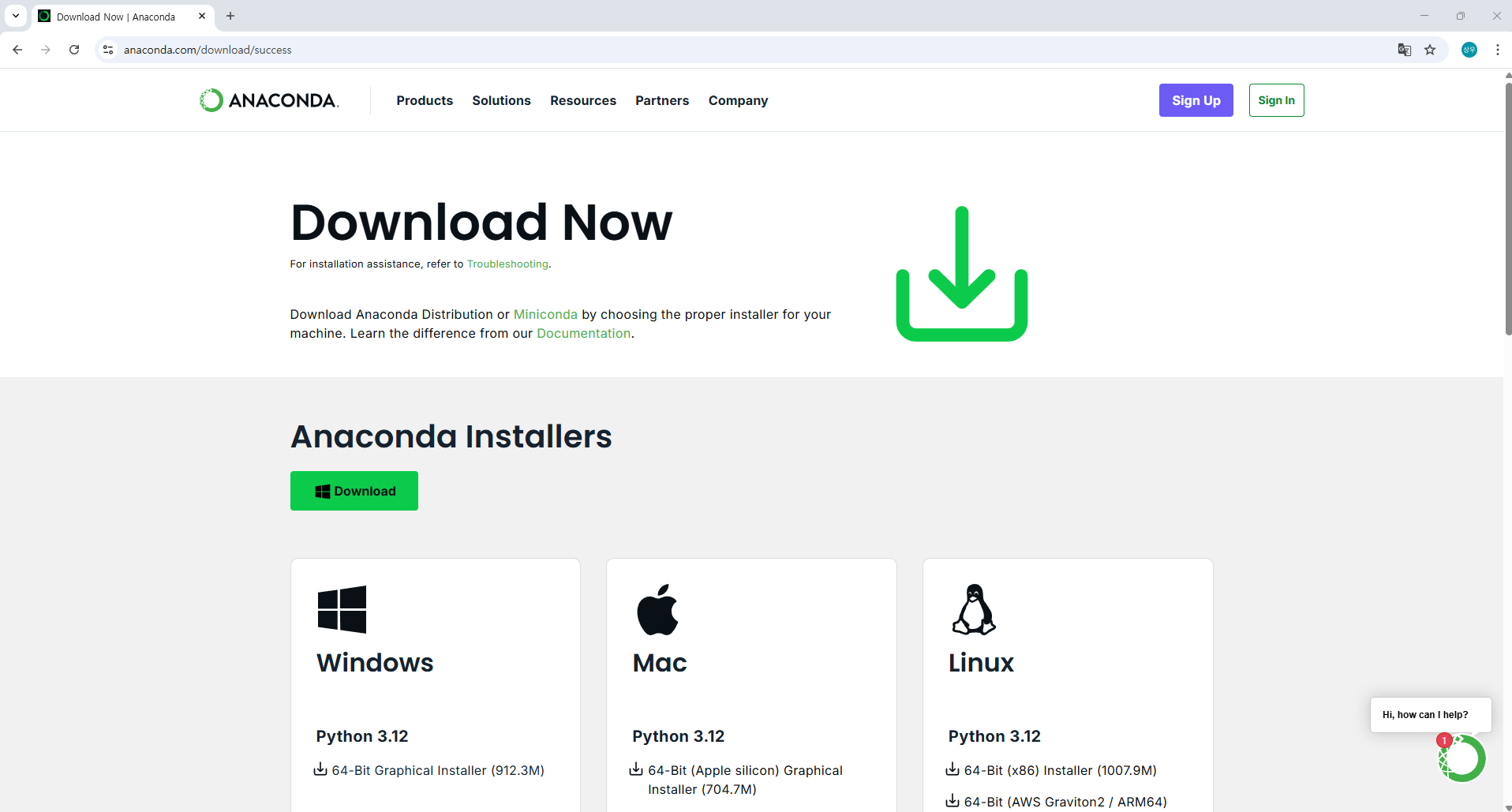Image resolution: width=1512 pixels, height=812 pixels.
Task: Click download icon beside 64-Bit (x86) Installer
Action: (x=952, y=769)
